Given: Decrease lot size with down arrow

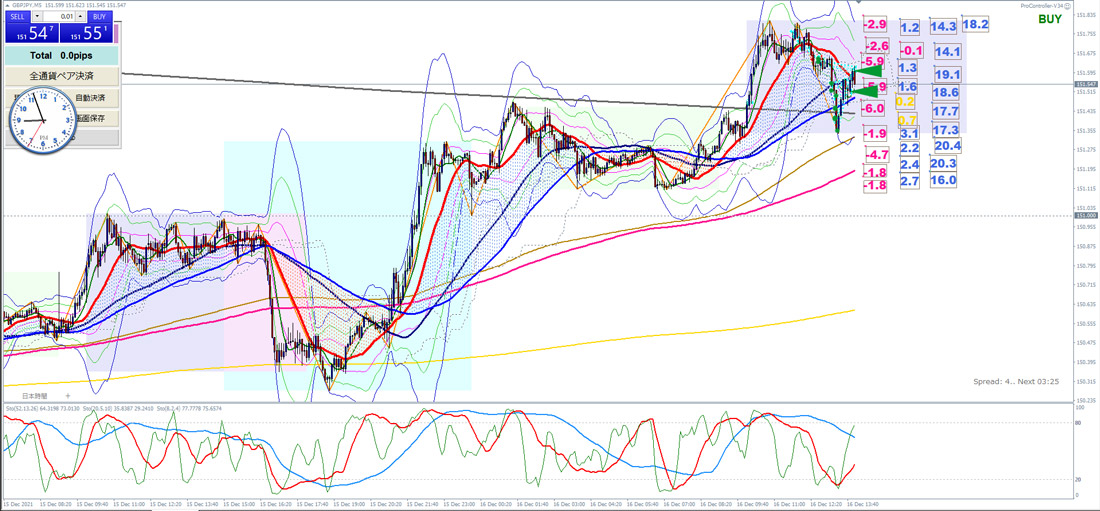Looking at the screenshot, I should click(x=37, y=16).
